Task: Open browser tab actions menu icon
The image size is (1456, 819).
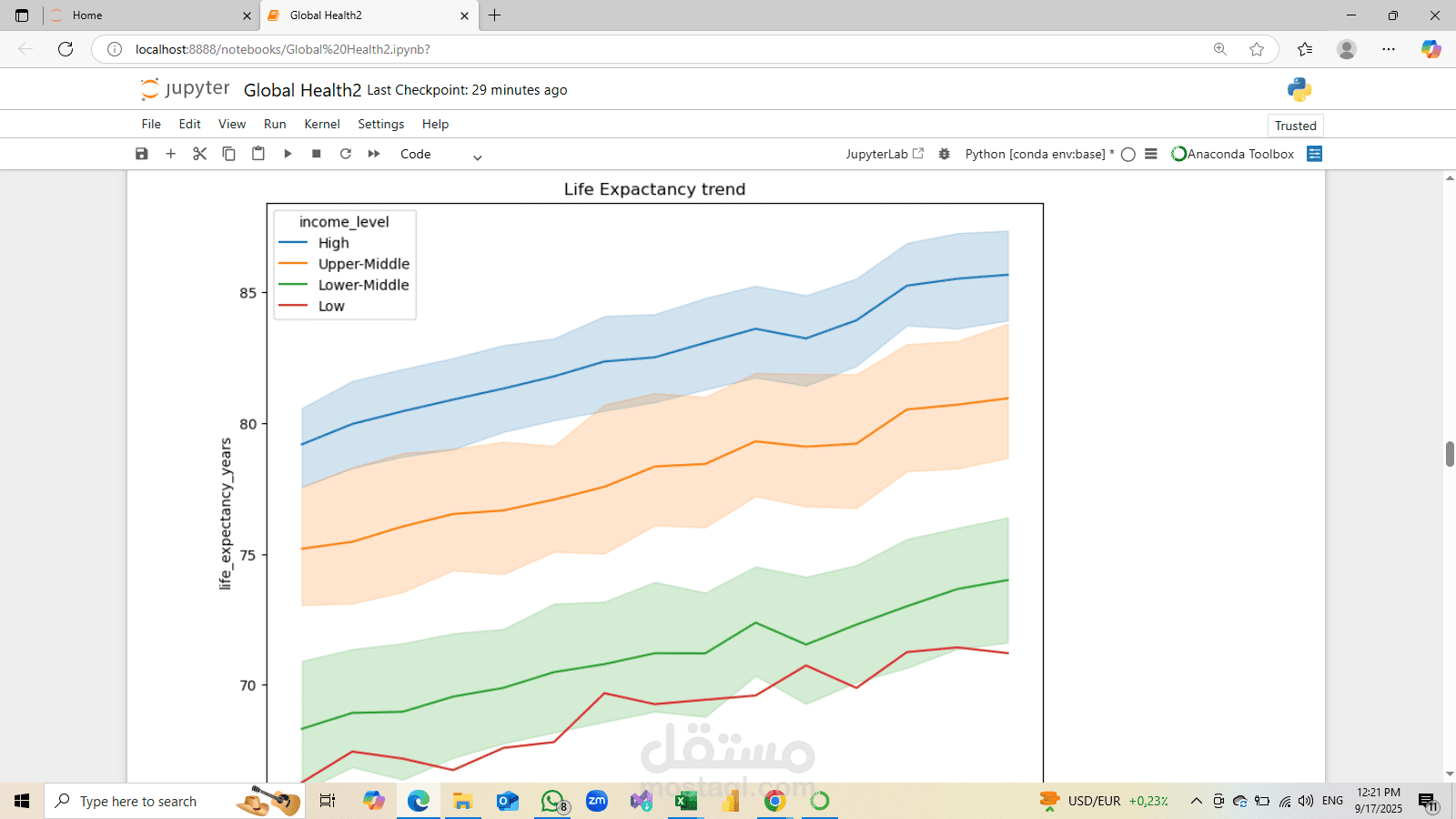Action: pyautogui.click(x=22, y=15)
